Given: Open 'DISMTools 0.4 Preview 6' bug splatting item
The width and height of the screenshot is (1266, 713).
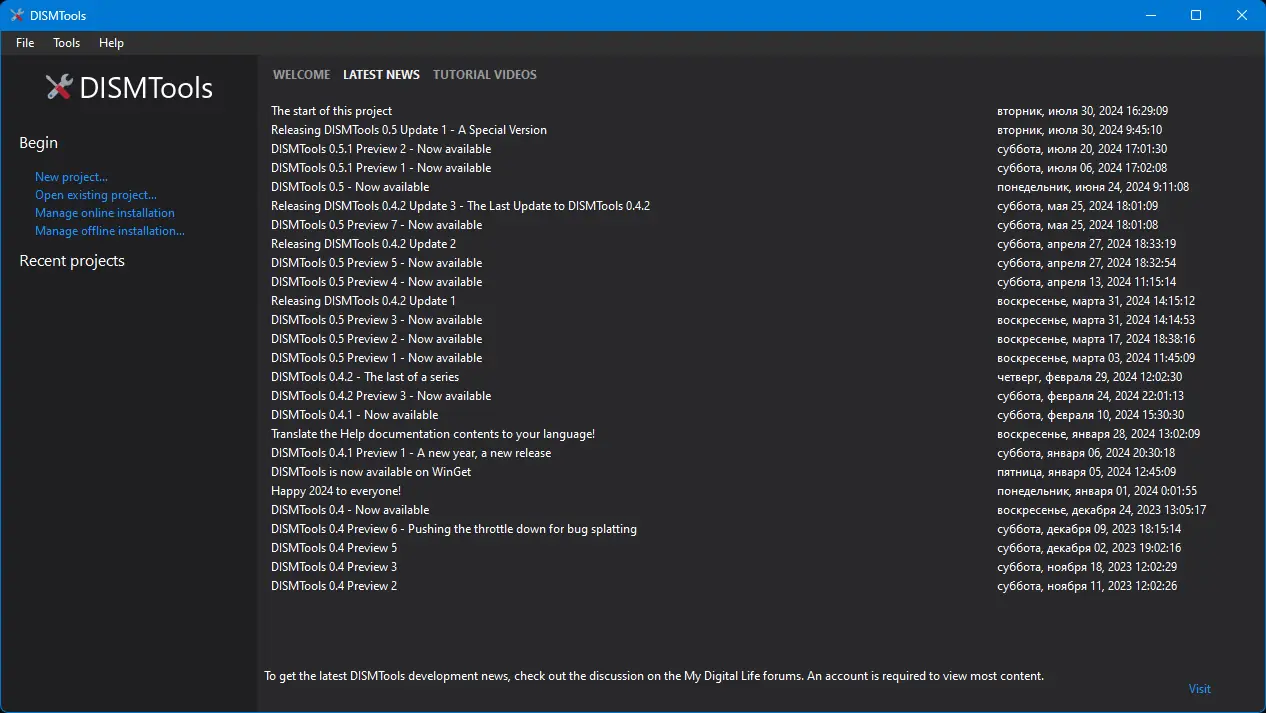Looking at the screenshot, I should point(454,529).
